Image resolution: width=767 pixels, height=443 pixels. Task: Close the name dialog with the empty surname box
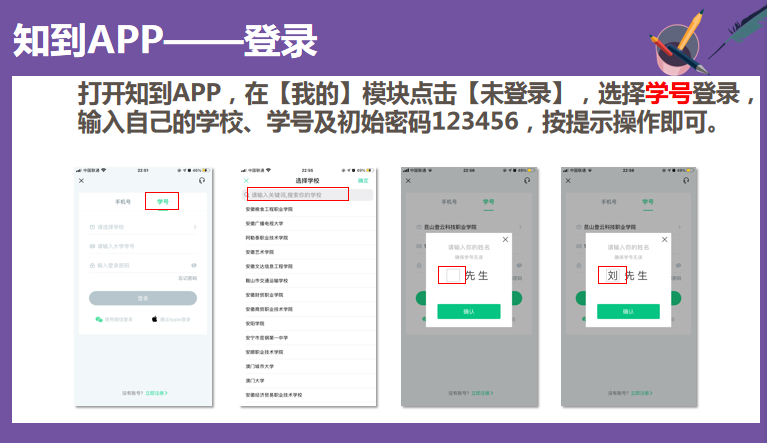click(505, 240)
